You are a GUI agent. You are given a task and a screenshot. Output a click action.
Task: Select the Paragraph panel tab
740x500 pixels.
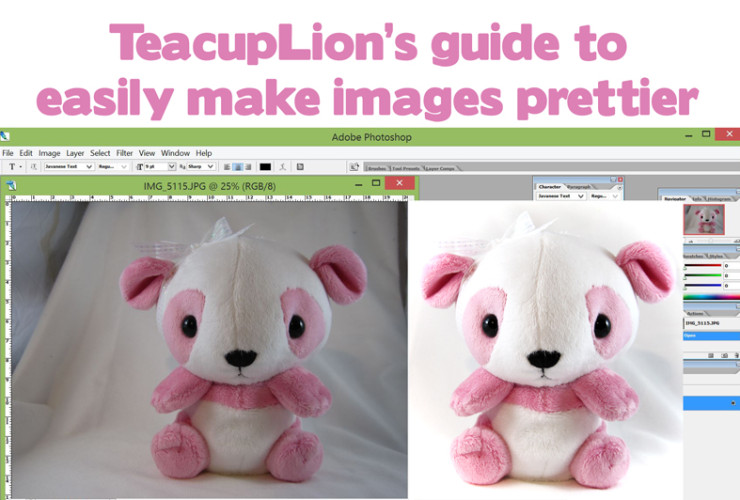coord(579,187)
